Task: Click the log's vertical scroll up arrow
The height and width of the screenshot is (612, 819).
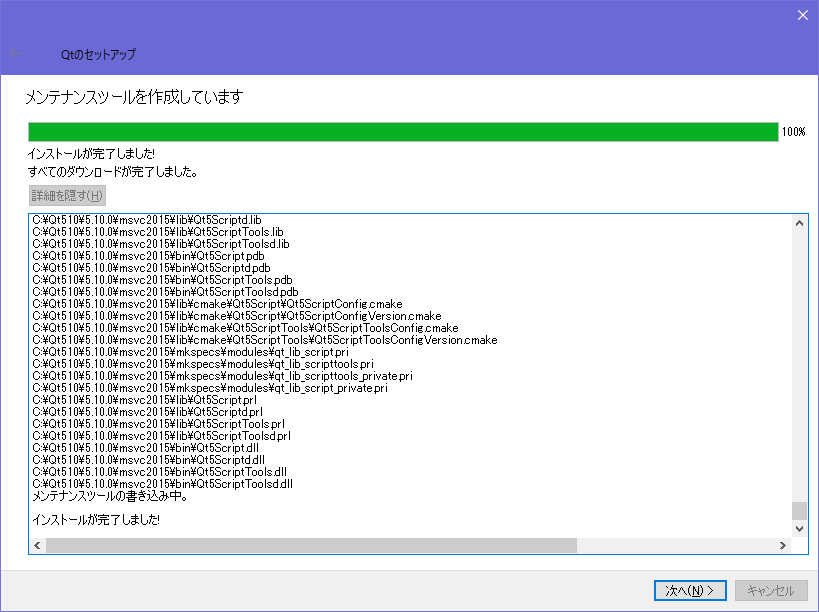Action: (799, 223)
